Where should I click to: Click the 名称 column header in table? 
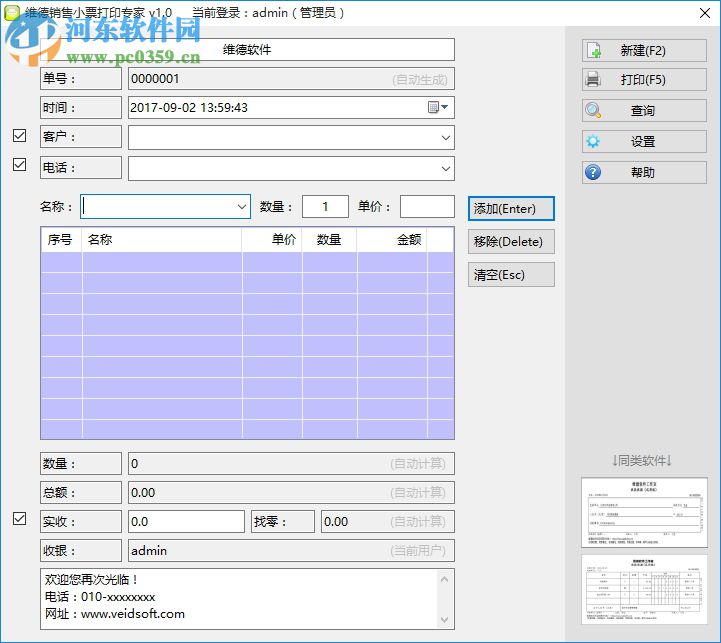pyautogui.click(x=162, y=240)
